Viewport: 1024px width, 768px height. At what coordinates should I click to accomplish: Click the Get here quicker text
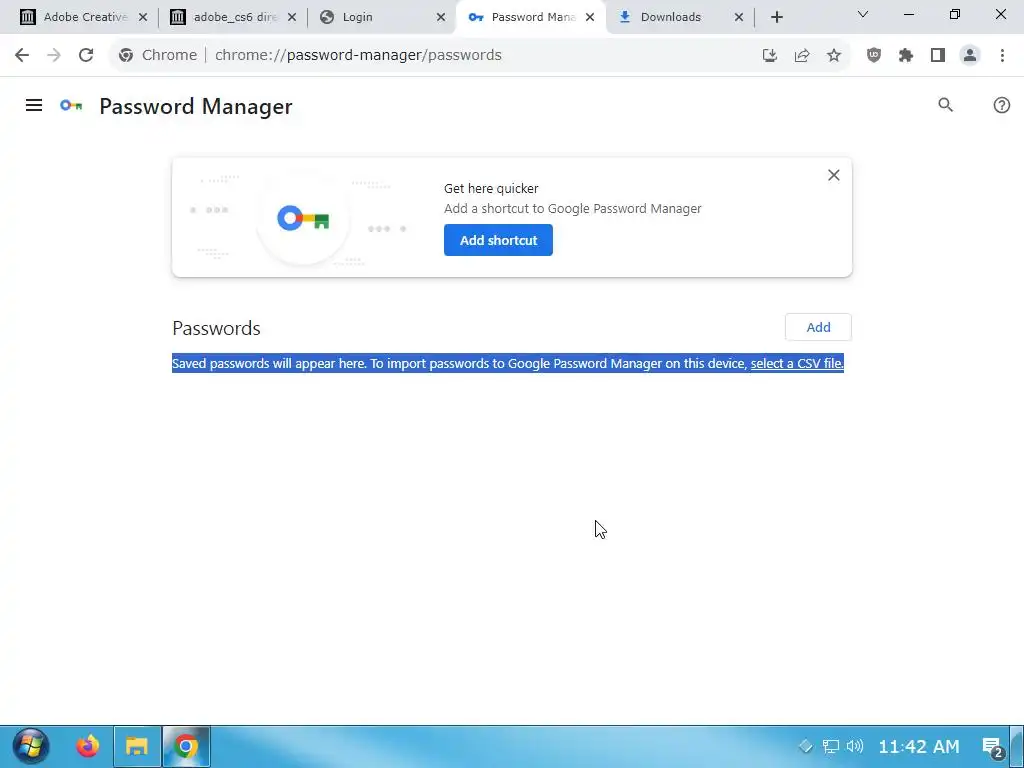click(491, 188)
